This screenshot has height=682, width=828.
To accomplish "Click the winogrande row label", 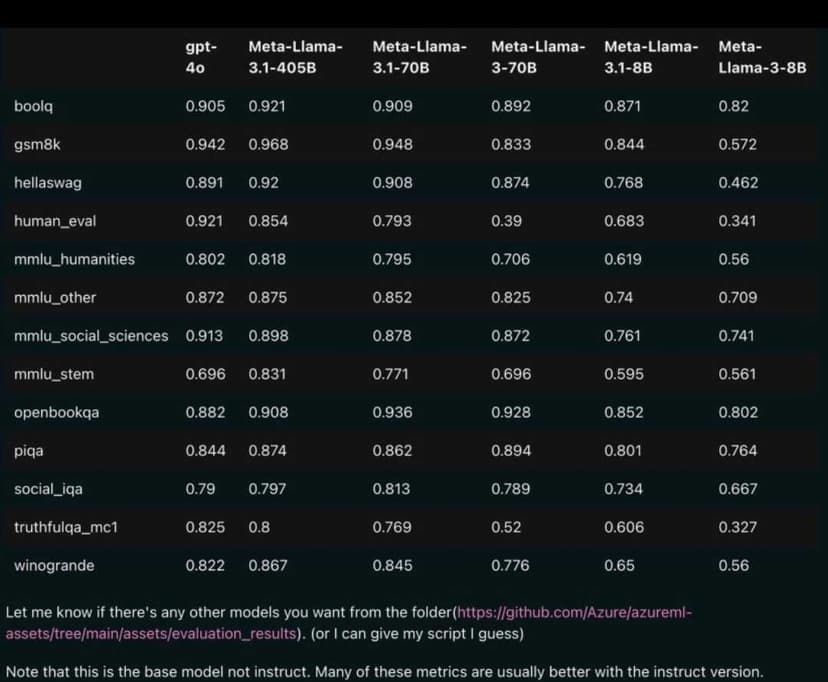I will (x=54, y=565).
